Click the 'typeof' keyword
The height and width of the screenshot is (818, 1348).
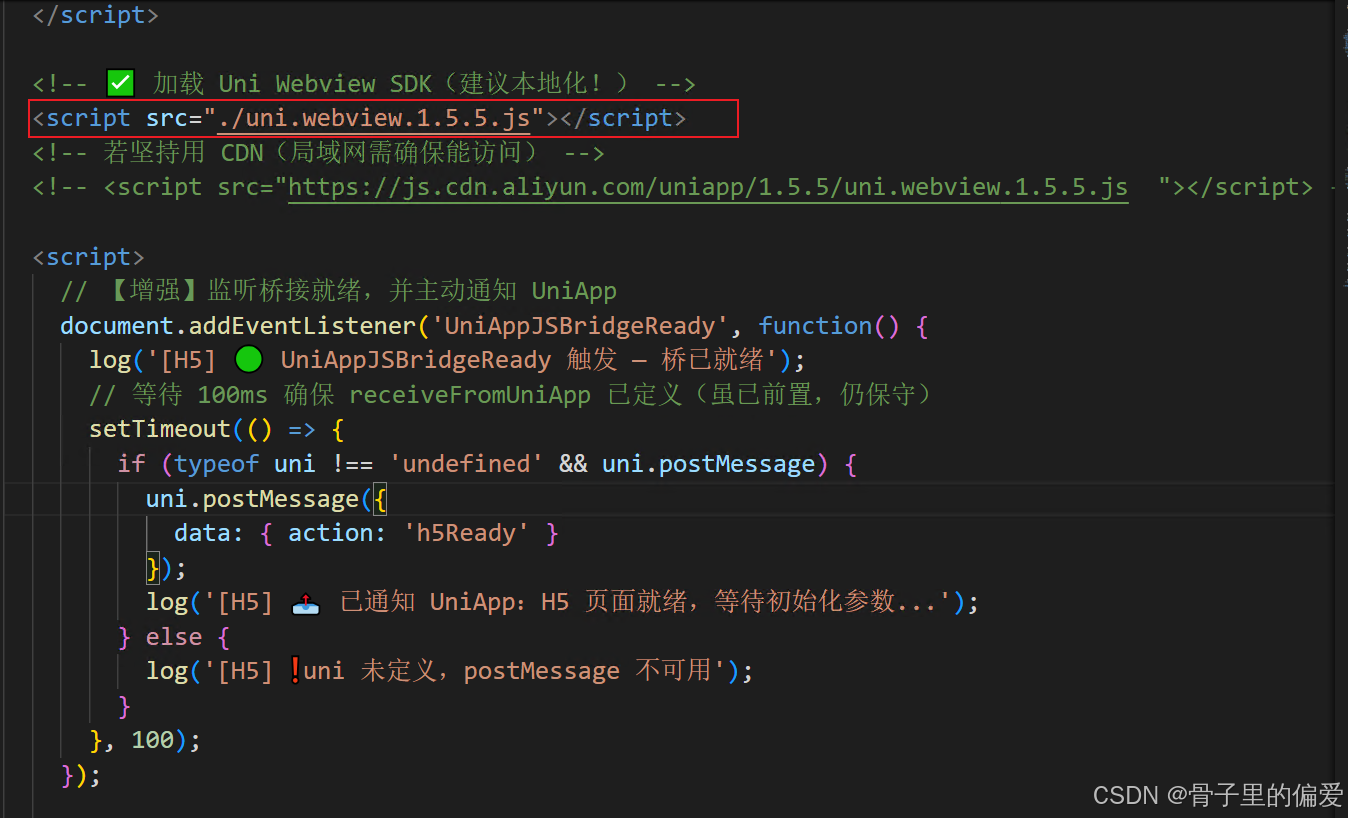[x=216, y=464]
